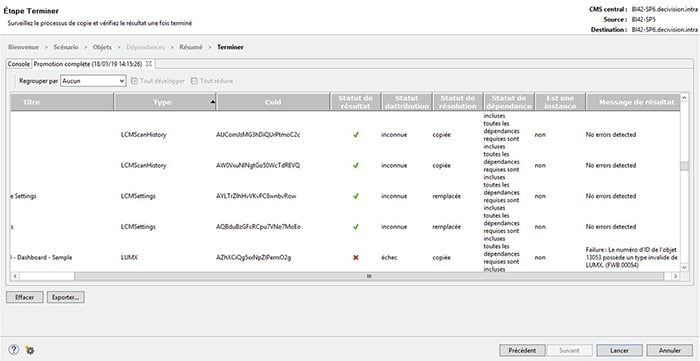Click the red failure status icon for LUMX

[356, 257]
